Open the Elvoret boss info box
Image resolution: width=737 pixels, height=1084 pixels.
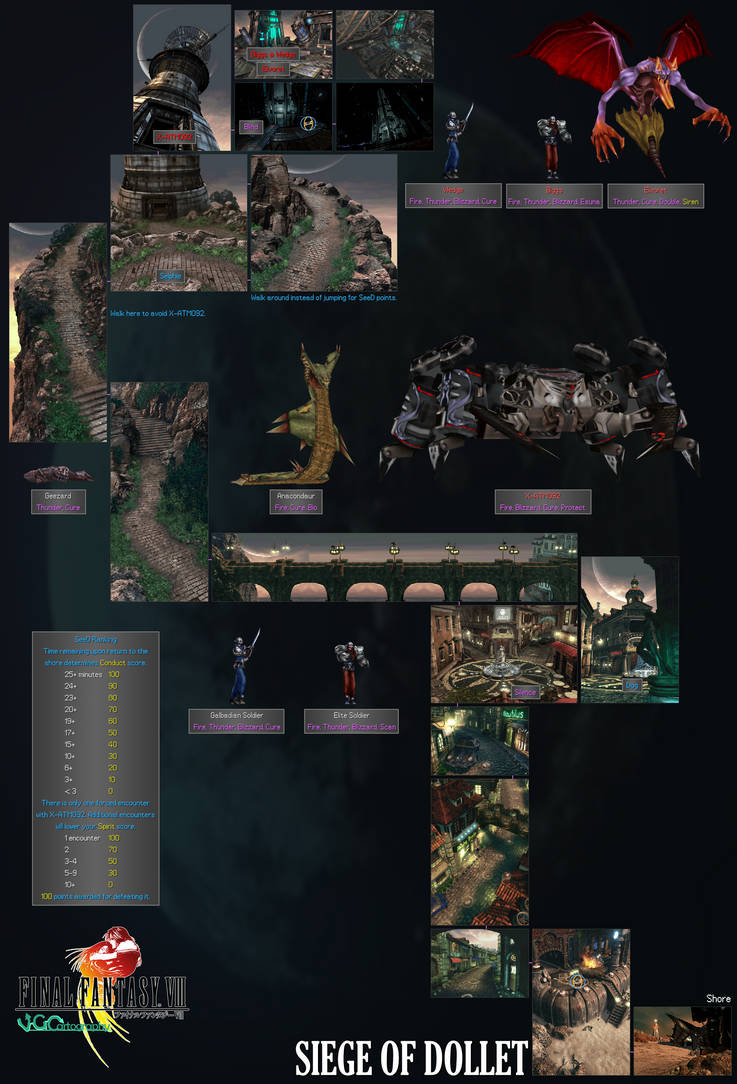(x=655, y=196)
